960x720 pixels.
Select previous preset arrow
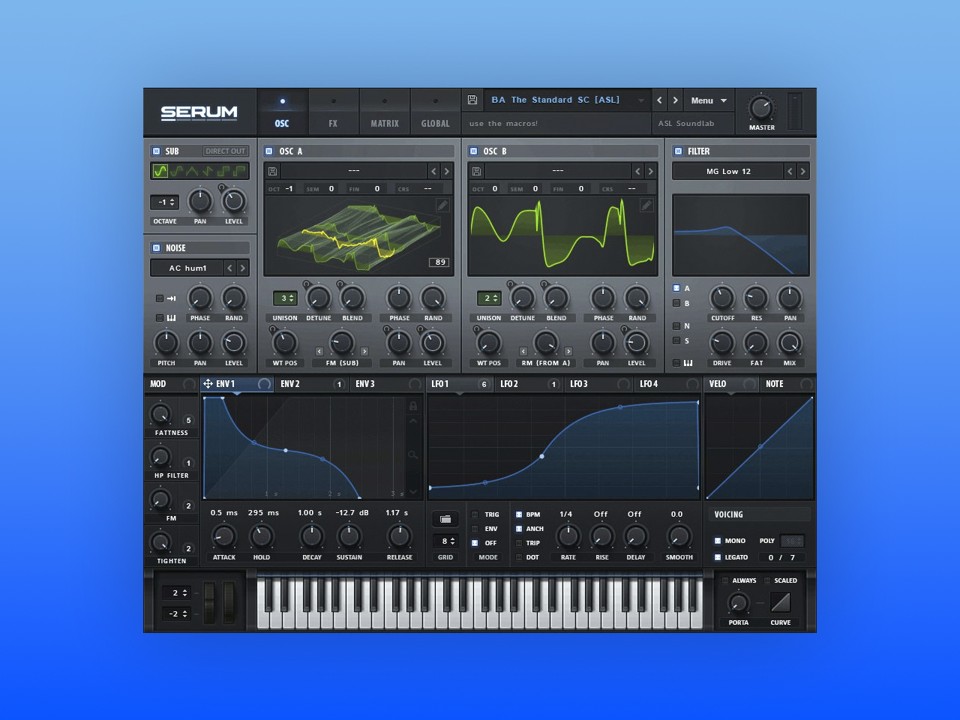[659, 100]
